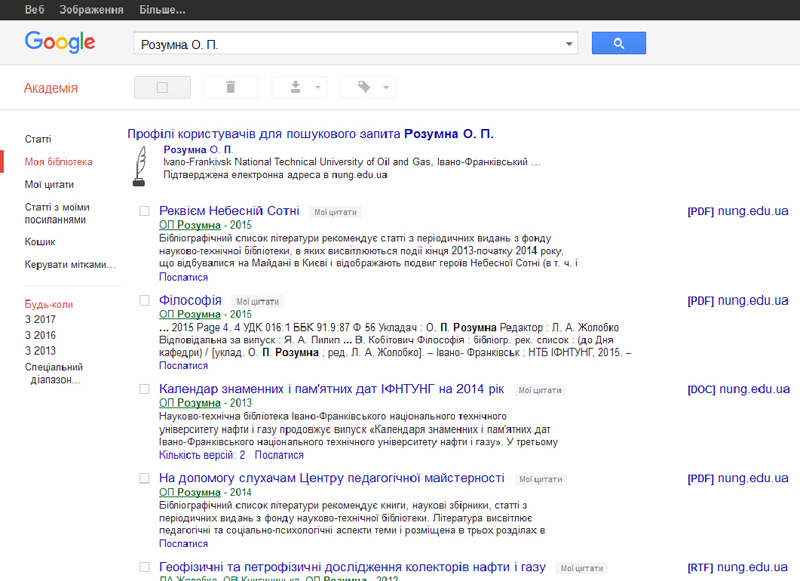Open [PDF] nung.edu.ua for На допомогу слухачам

[738, 478]
